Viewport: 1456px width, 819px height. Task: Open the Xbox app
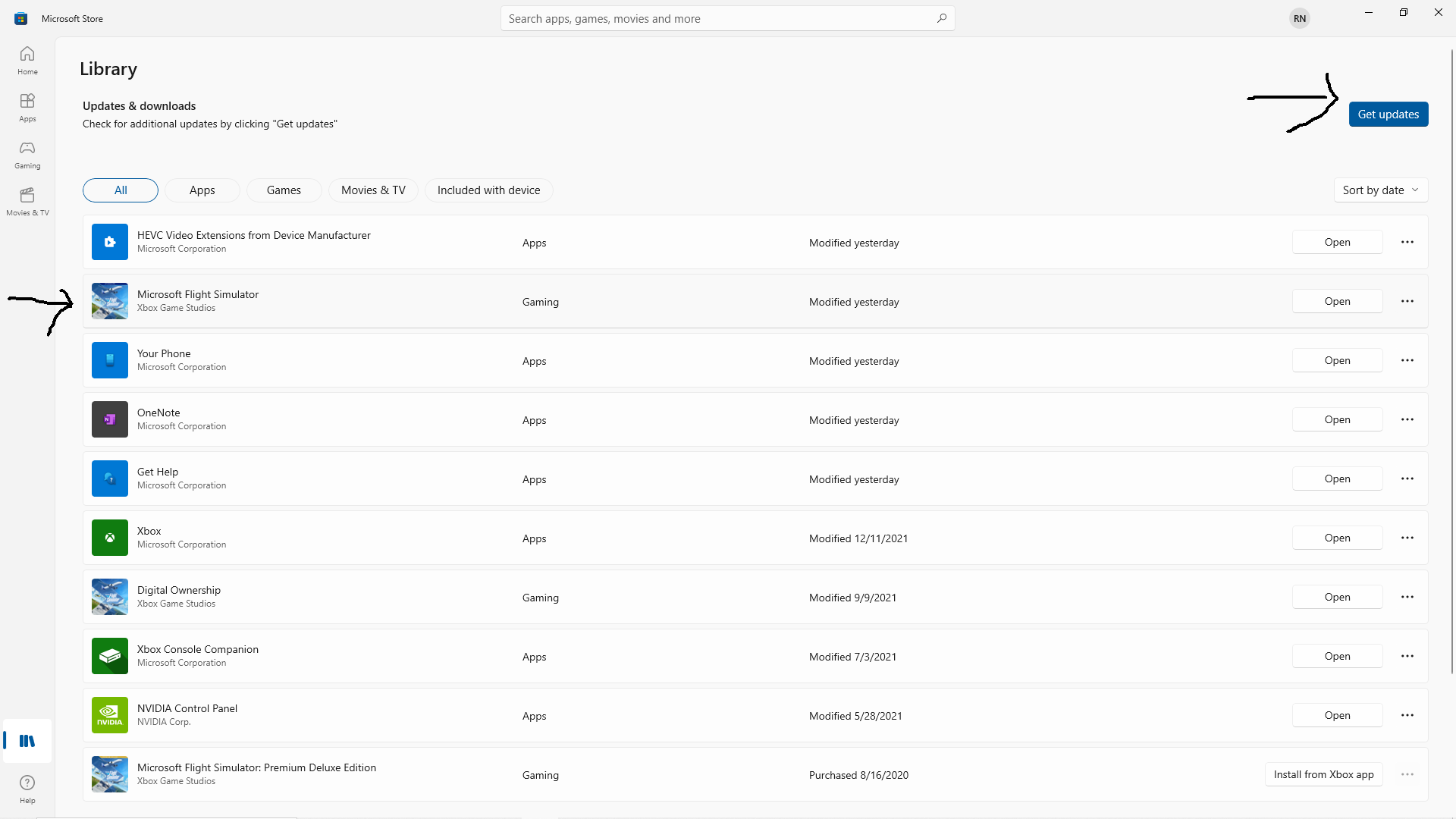coord(1338,538)
